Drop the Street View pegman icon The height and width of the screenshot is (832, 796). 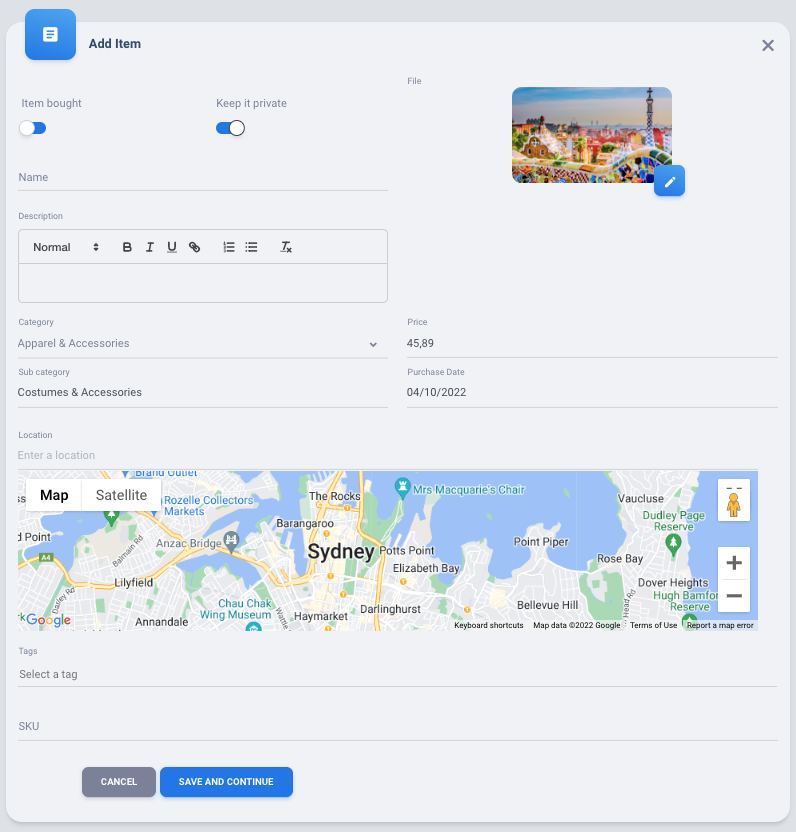[x=733, y=502]
